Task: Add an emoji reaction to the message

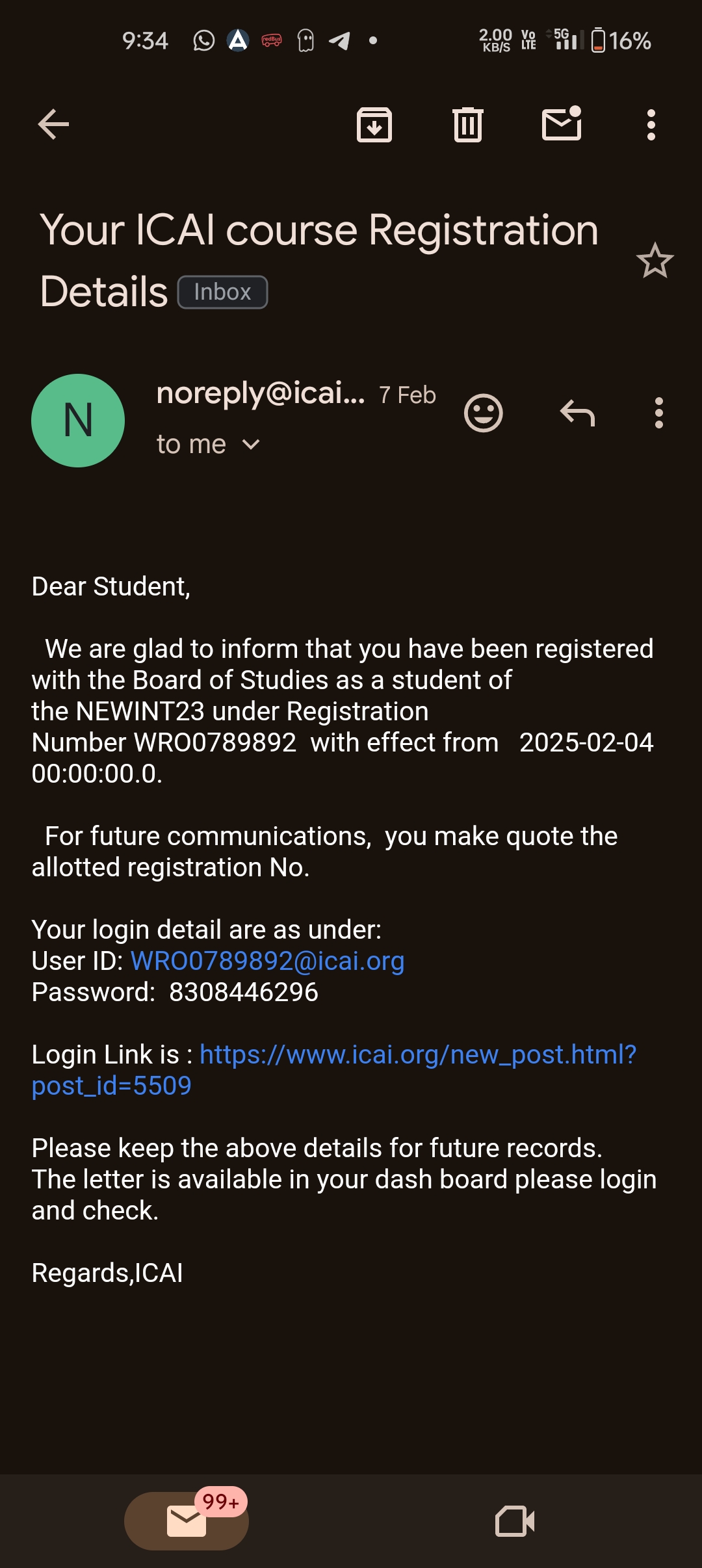Action: 484,413
